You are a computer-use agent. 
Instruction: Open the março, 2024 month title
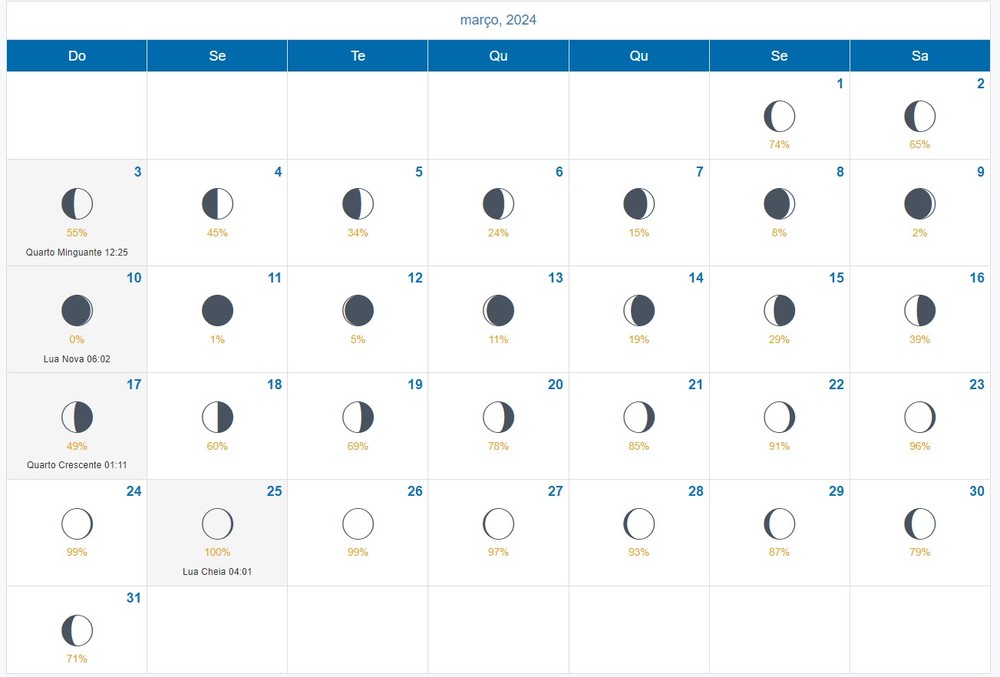(497, 19)
